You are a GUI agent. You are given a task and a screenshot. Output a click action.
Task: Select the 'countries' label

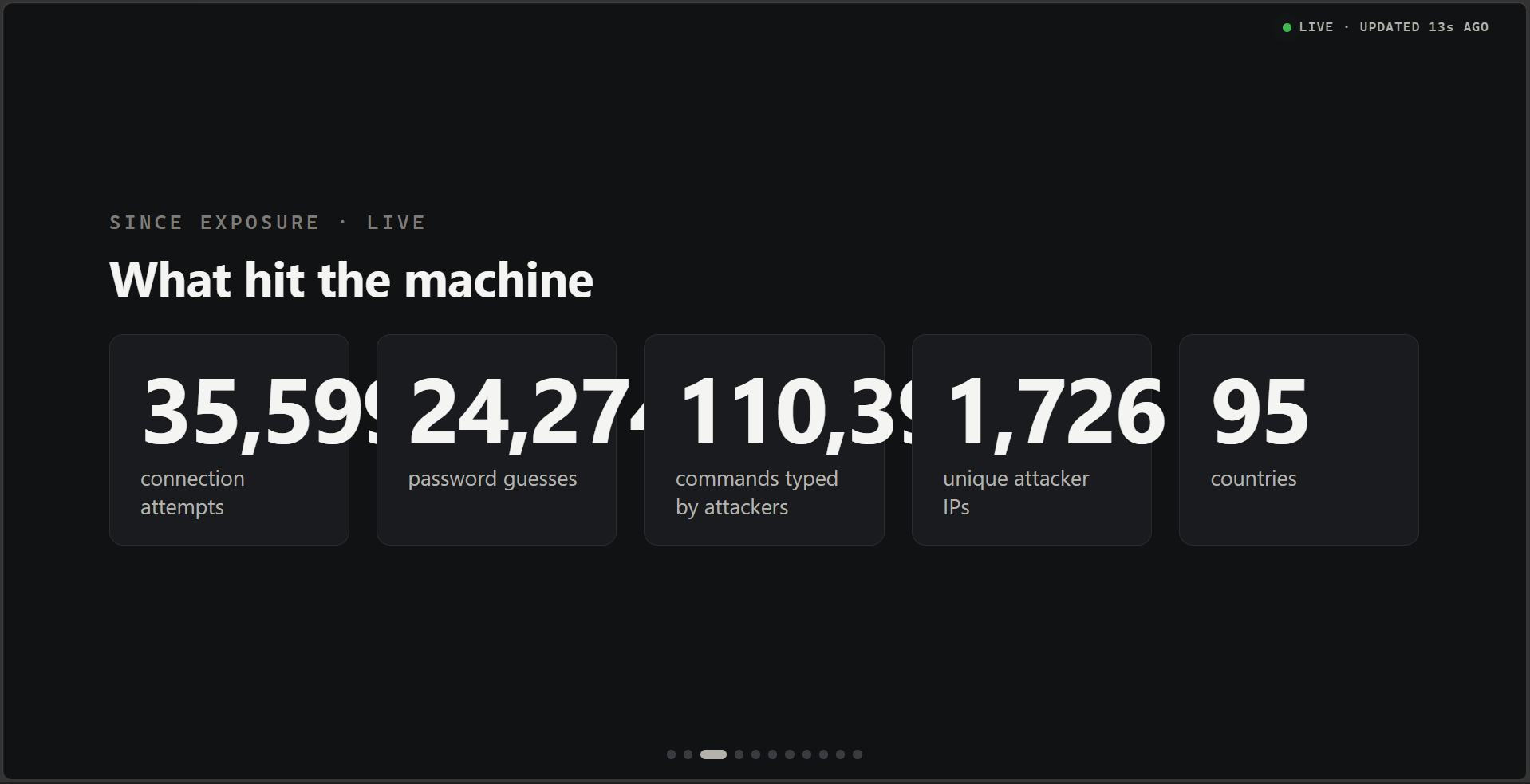pyautogui.click(x=1253, y=479)
